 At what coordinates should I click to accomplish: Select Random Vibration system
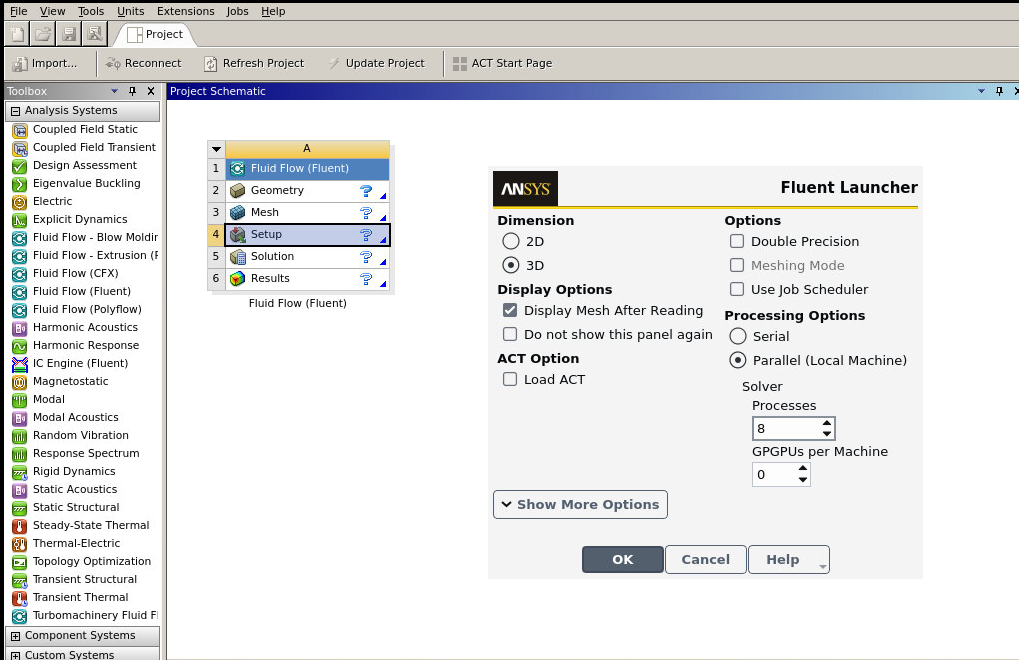pos(81,435)
